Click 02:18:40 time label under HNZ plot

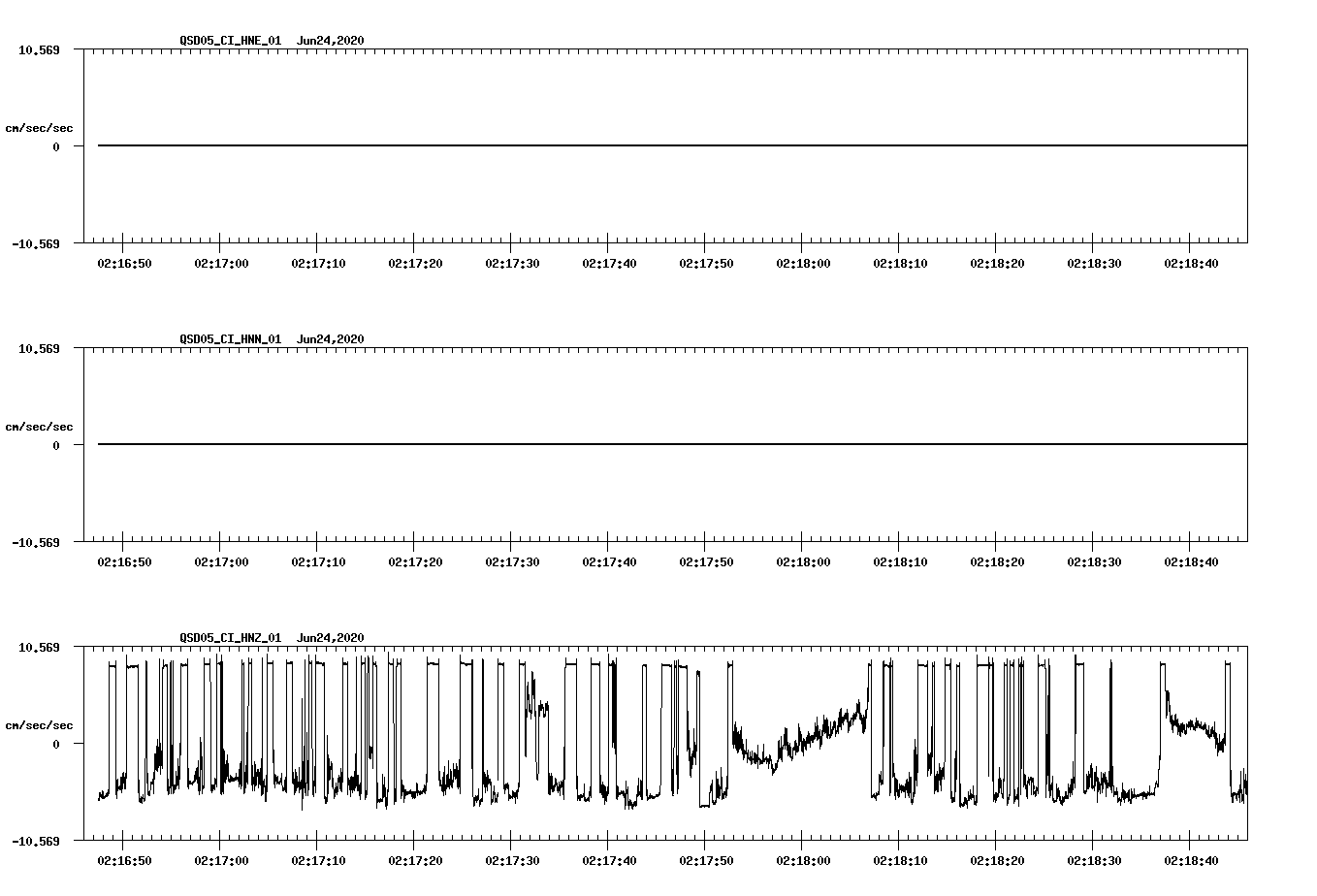[1191, 860]
